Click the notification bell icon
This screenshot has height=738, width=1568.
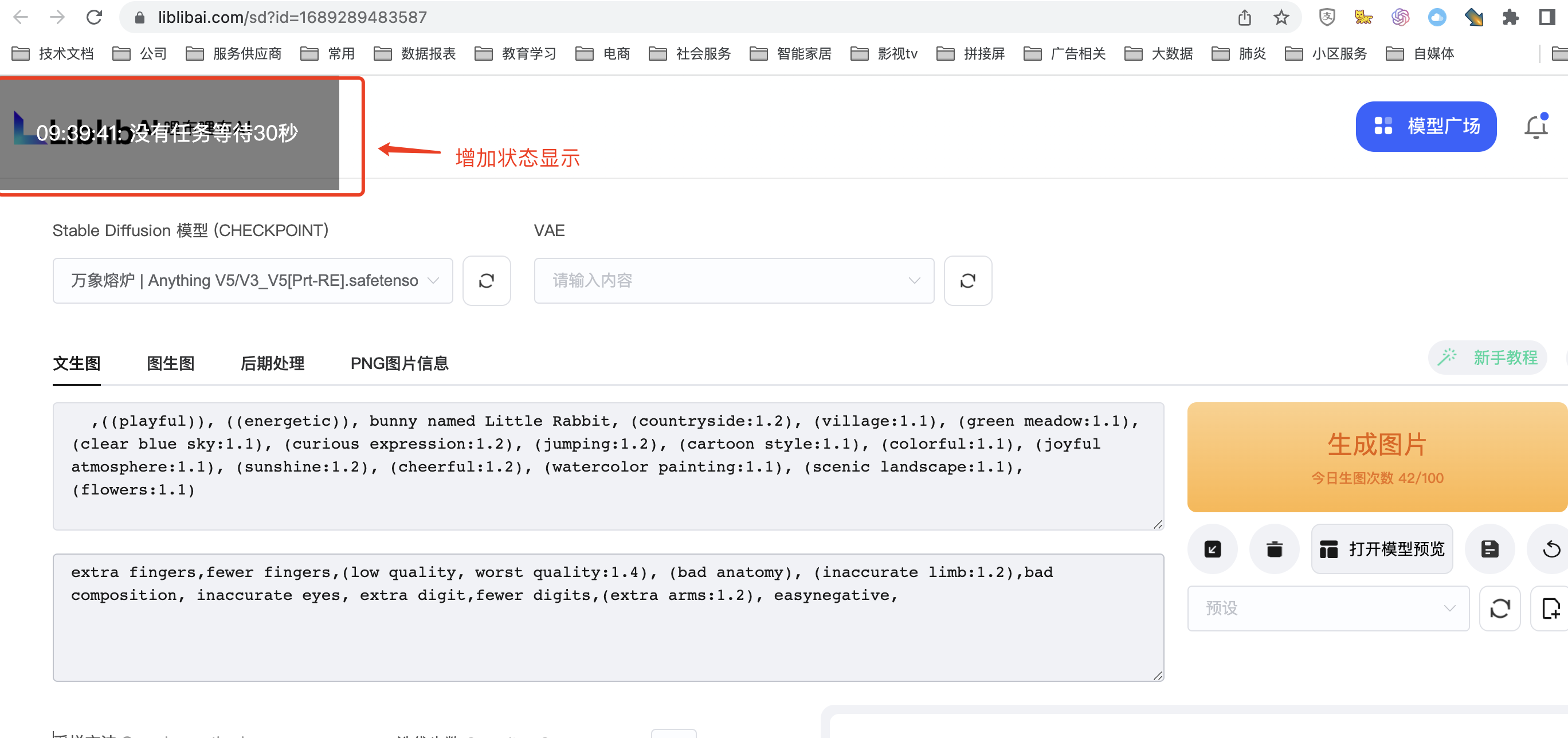(1535, 127)
